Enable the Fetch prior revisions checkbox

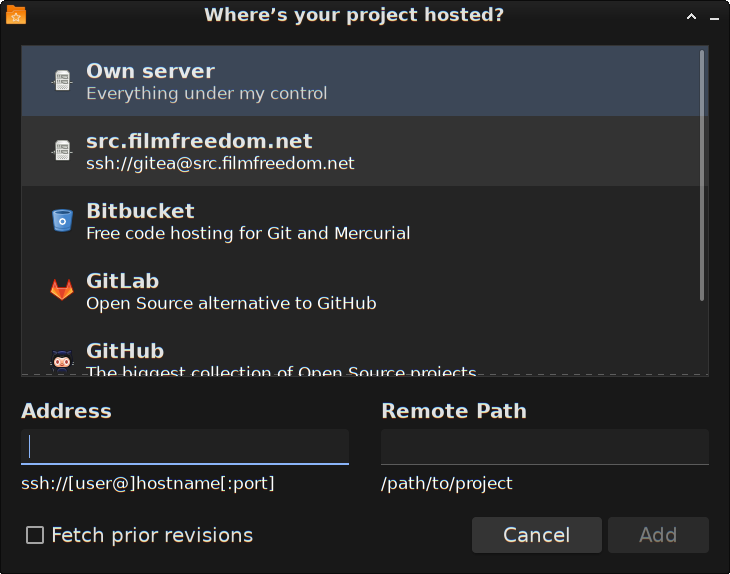coord(35,535)
